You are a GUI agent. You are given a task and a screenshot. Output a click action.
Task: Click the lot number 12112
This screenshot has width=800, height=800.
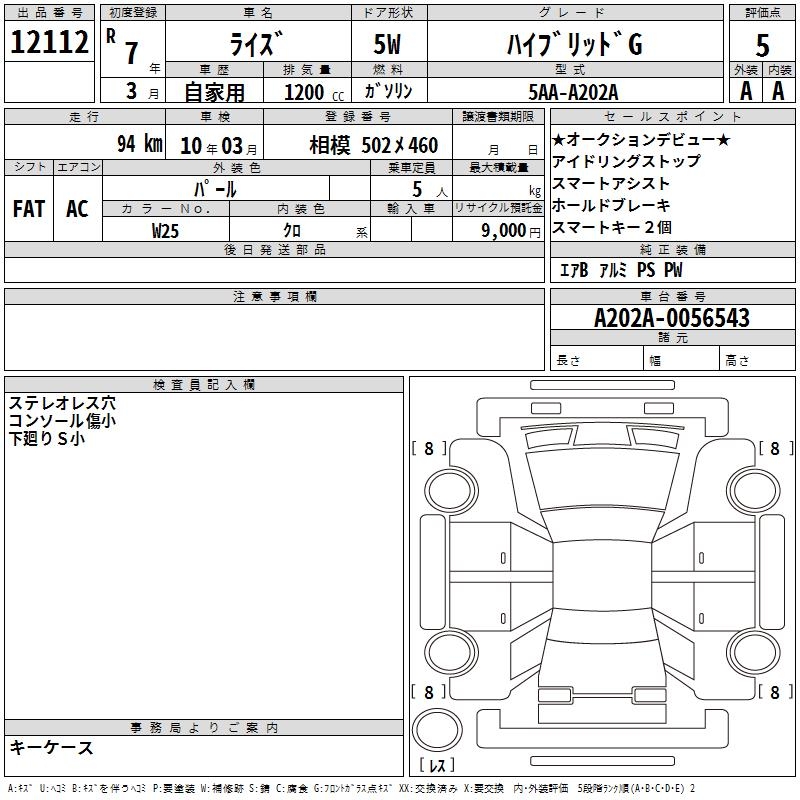[x=49, y=42]
